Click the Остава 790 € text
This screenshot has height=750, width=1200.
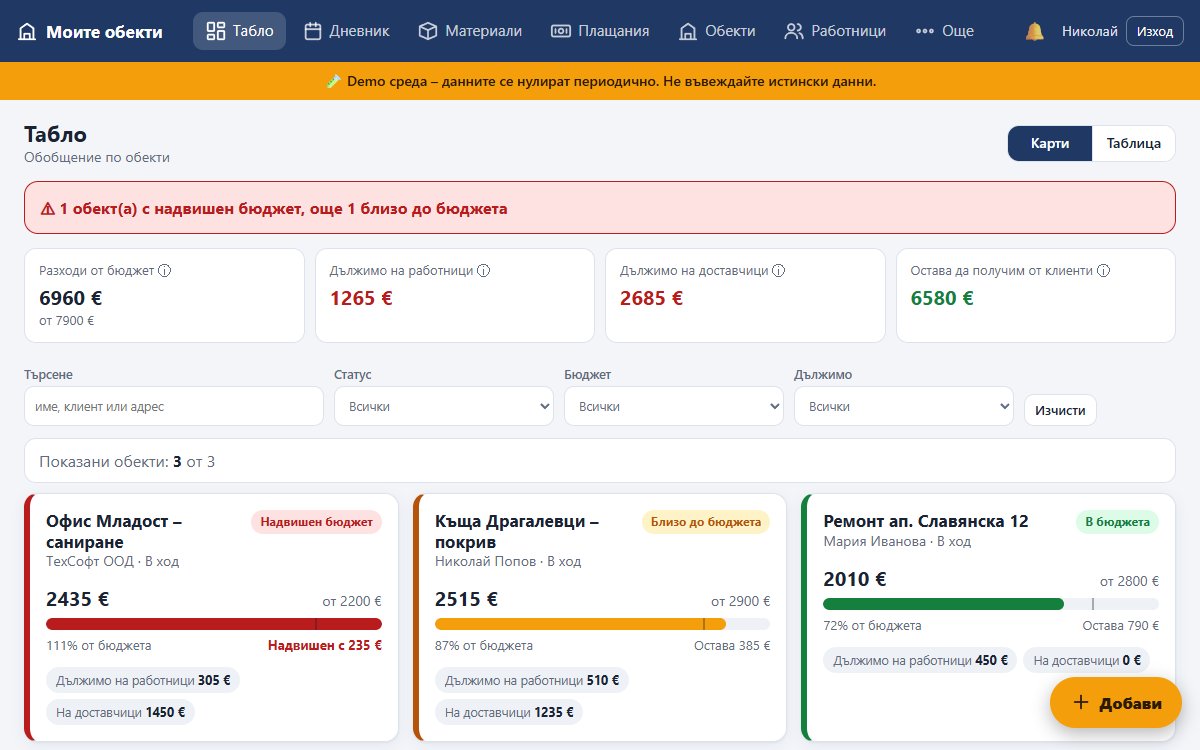(1121, 626)
